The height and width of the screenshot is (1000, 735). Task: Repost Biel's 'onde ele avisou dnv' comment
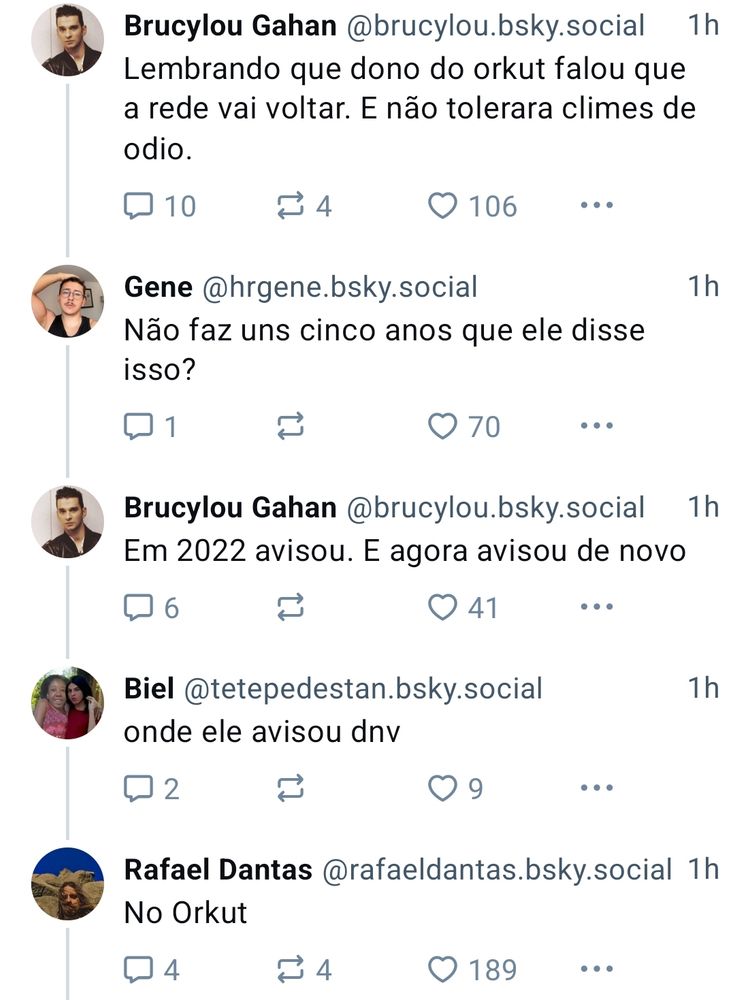coord(290,788)
